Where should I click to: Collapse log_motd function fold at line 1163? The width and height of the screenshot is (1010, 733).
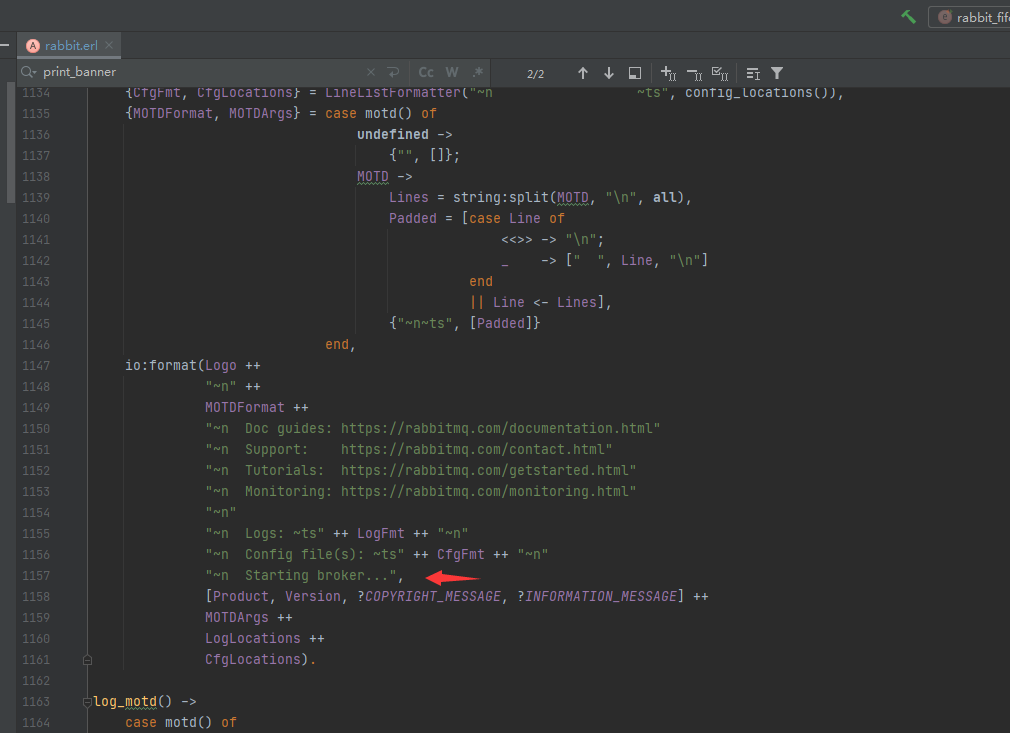(87, 701)
